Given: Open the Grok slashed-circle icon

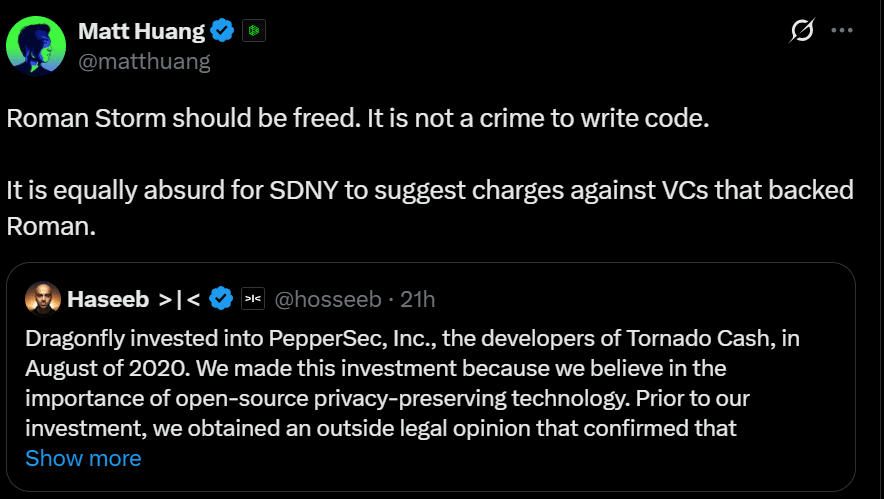Looking at the screenshot, I should click(x=801, y=31).
